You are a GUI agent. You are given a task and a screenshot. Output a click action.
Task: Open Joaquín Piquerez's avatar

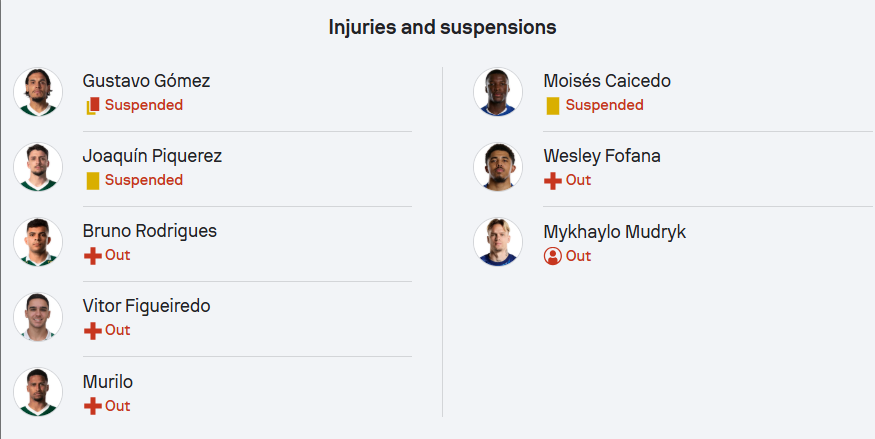(x=38, y=167)
